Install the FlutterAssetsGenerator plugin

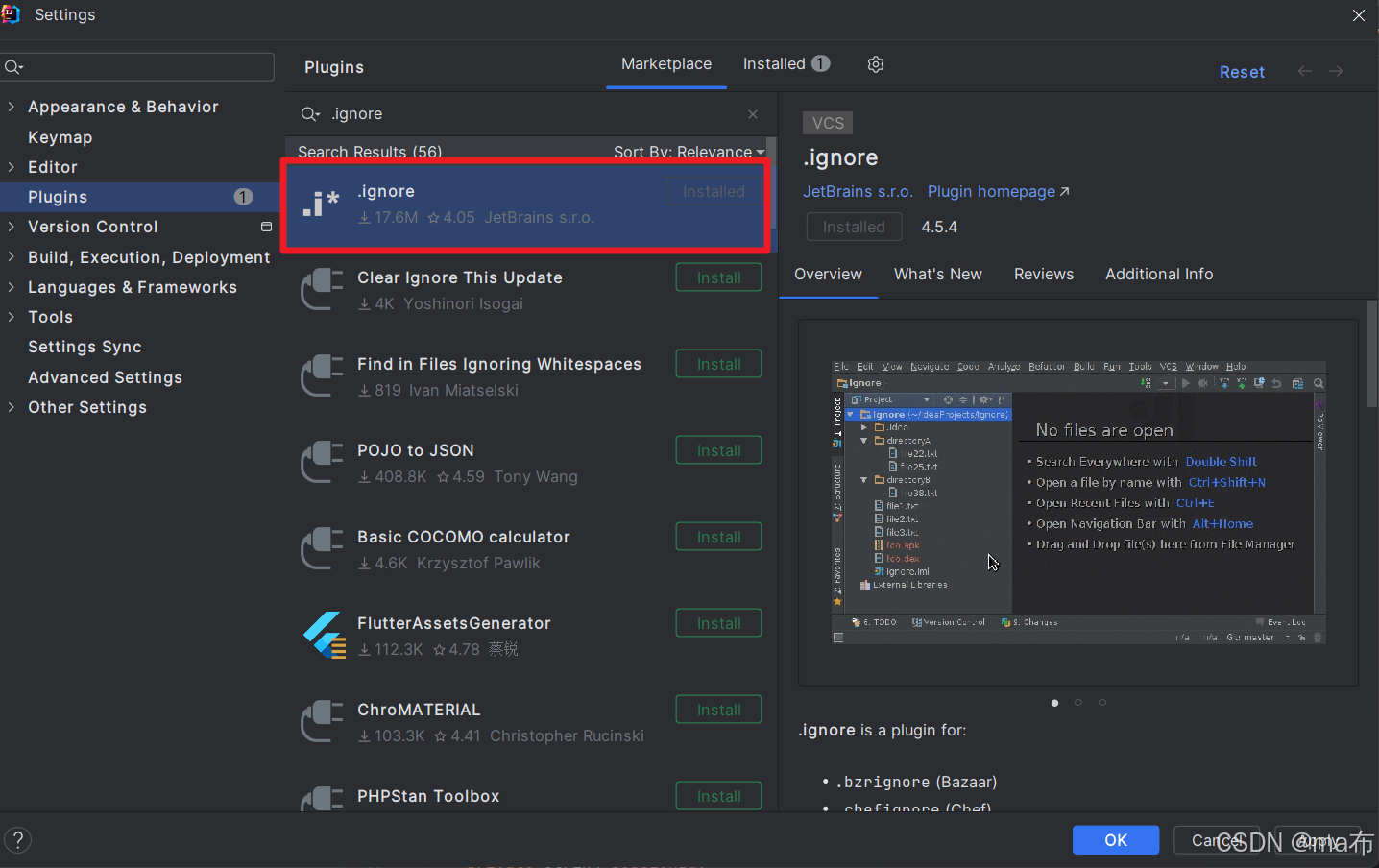tap(718, 623)
